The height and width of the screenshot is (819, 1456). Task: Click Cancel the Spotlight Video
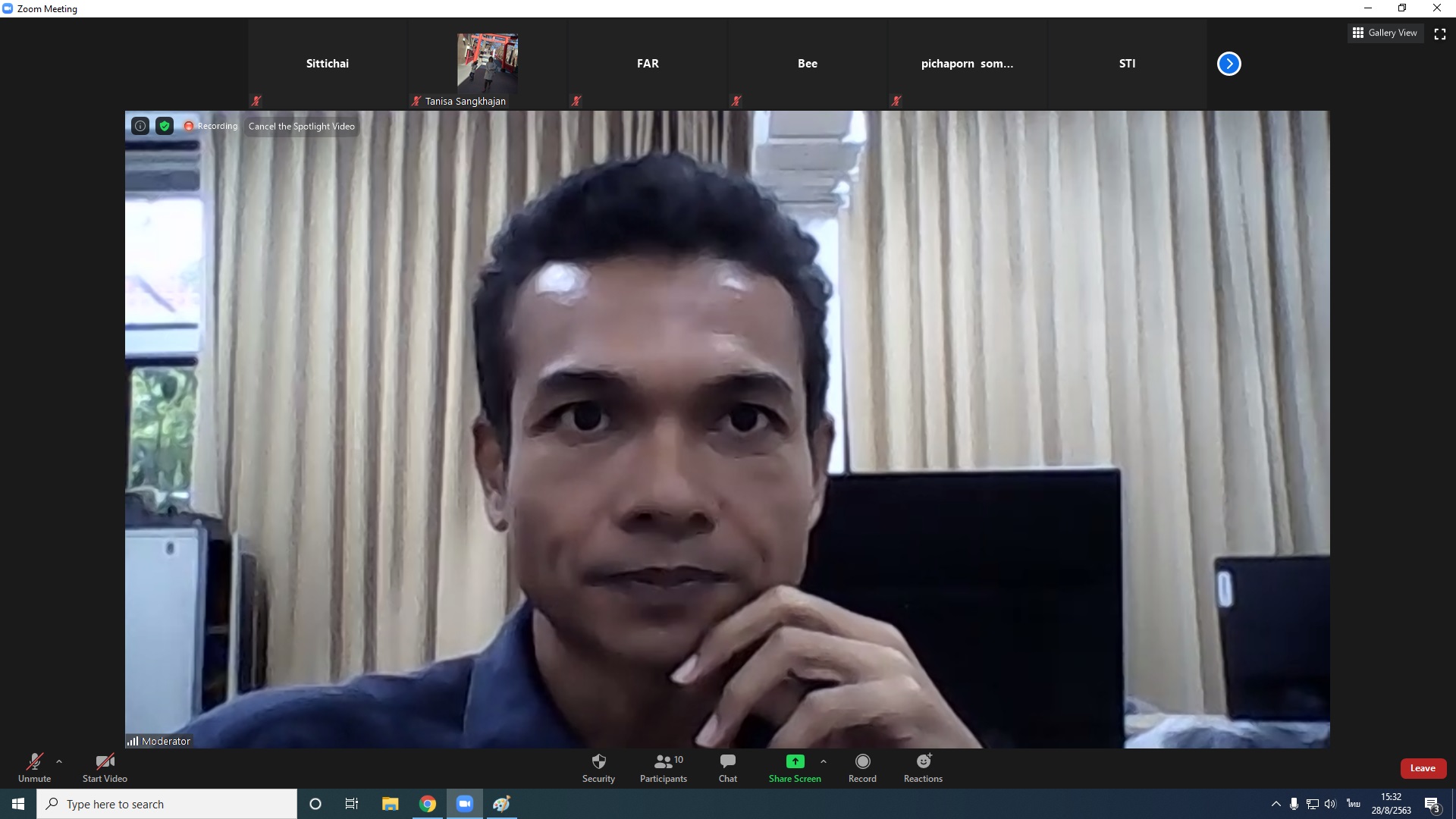click(x=301, y=126)
